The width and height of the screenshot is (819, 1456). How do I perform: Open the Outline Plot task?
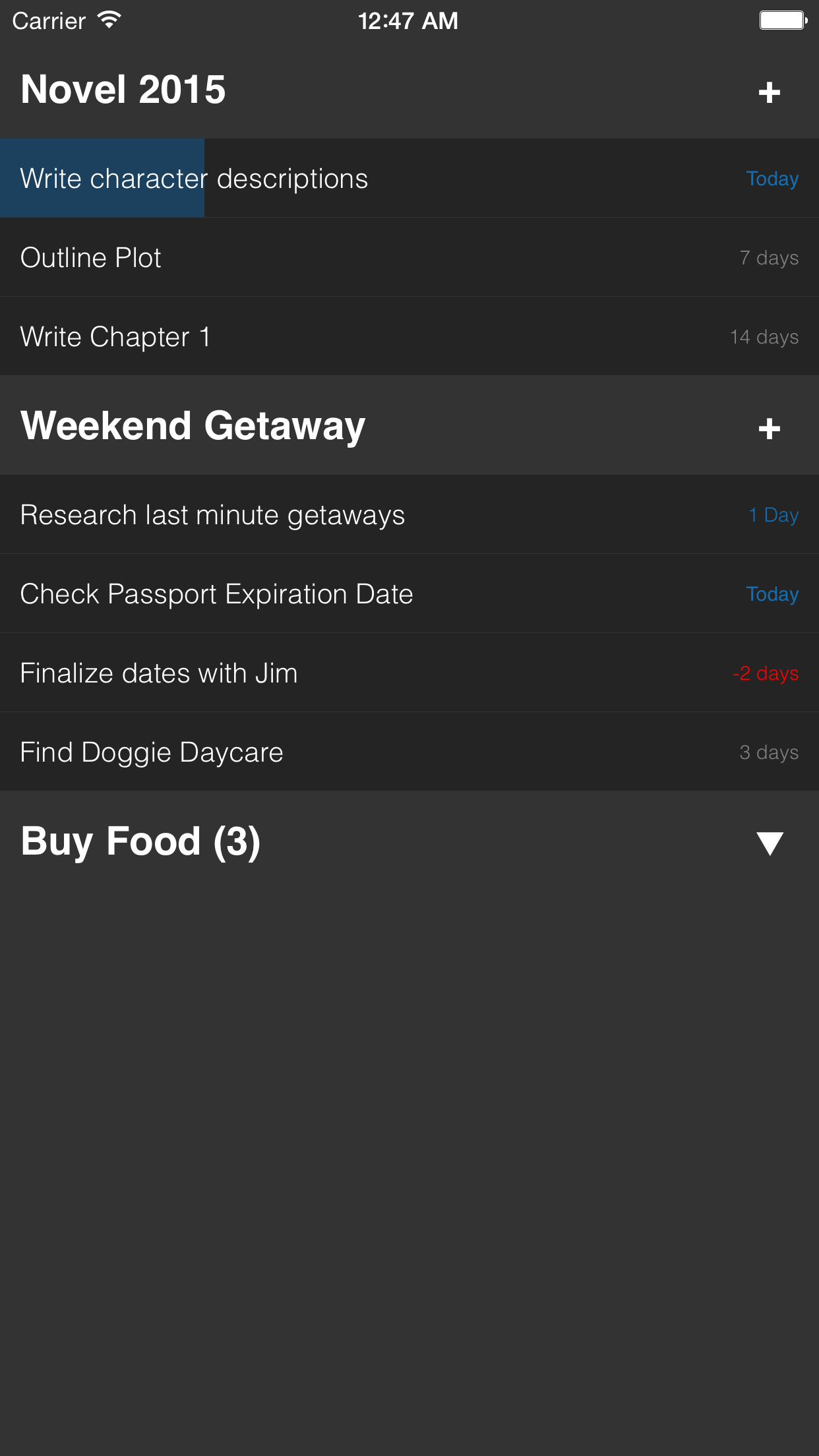tap(91, 257)
